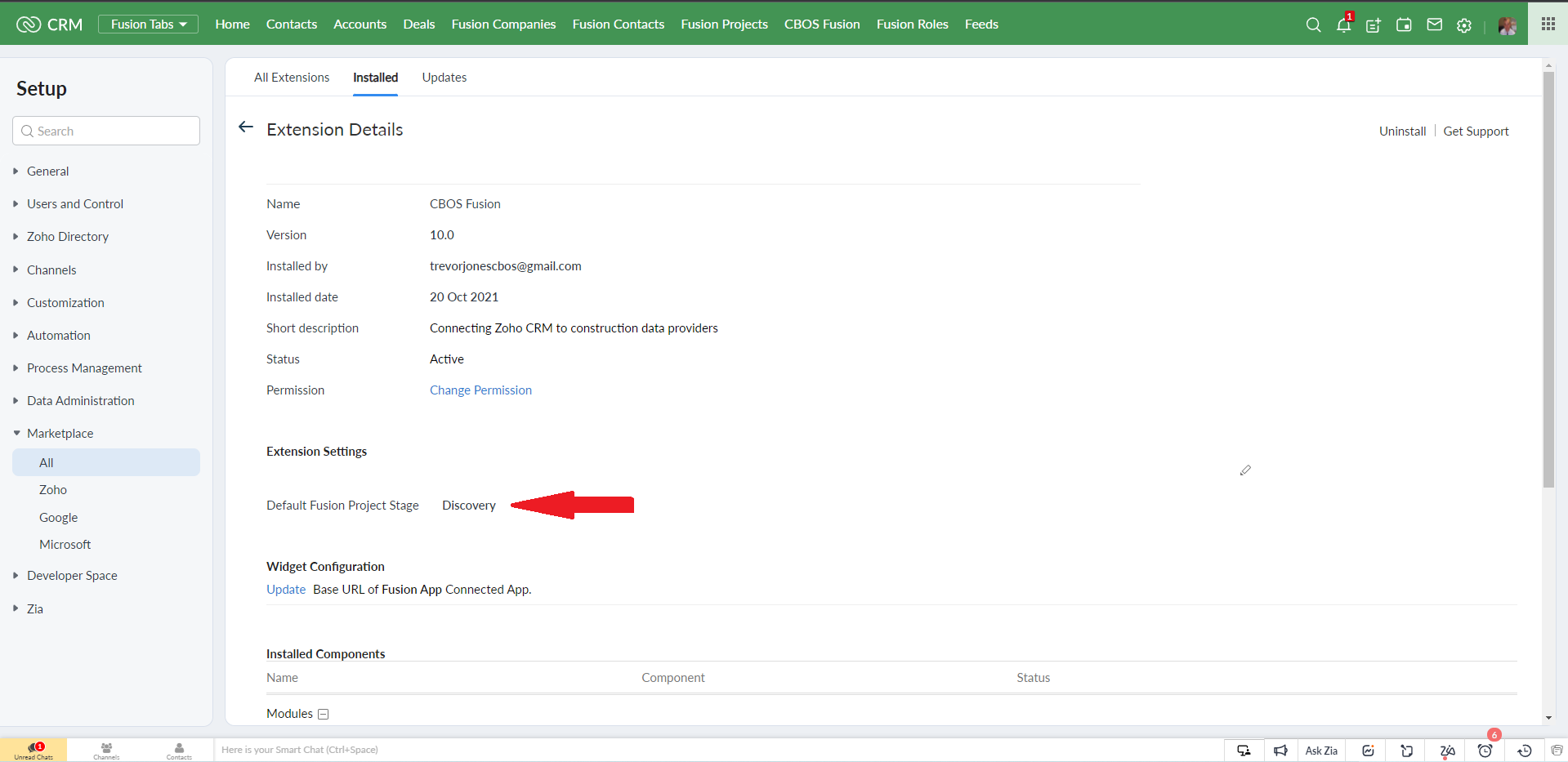Click the Change Permission link
Image resolution: width=1568 pixels, height=762 pixels.
click(x=480, y=390)
